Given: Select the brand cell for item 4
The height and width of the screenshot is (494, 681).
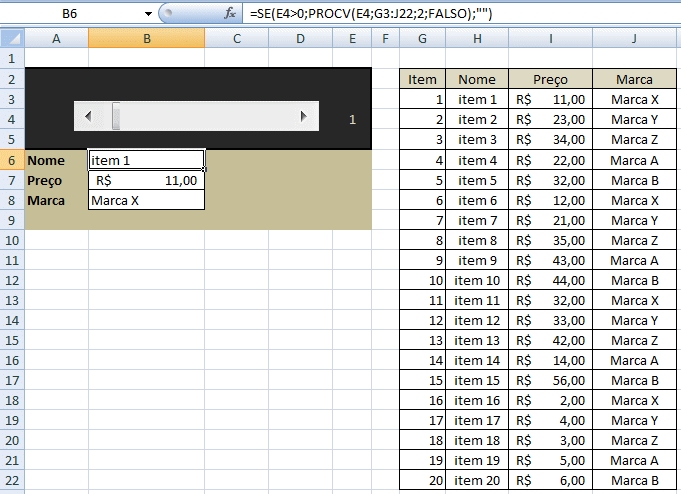Looking at the screenshot, I should [x=635, y=160].
